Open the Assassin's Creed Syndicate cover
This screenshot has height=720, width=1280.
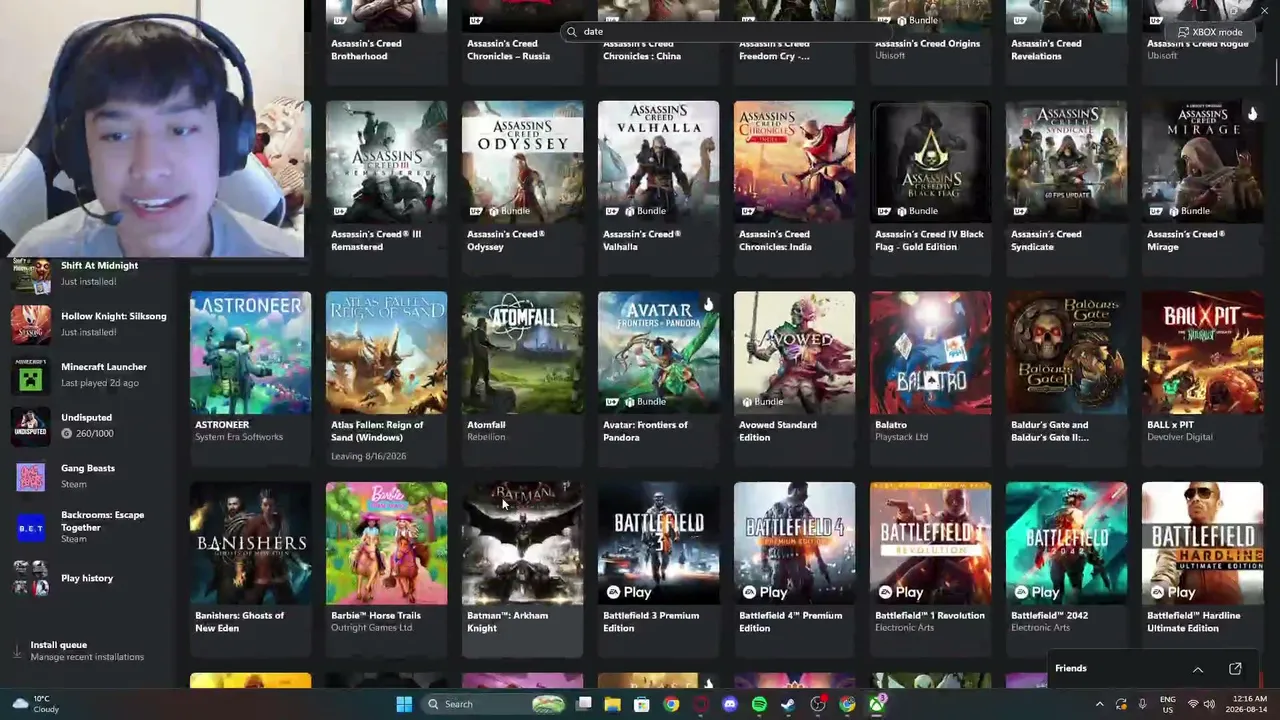[x=1066, y=161]
